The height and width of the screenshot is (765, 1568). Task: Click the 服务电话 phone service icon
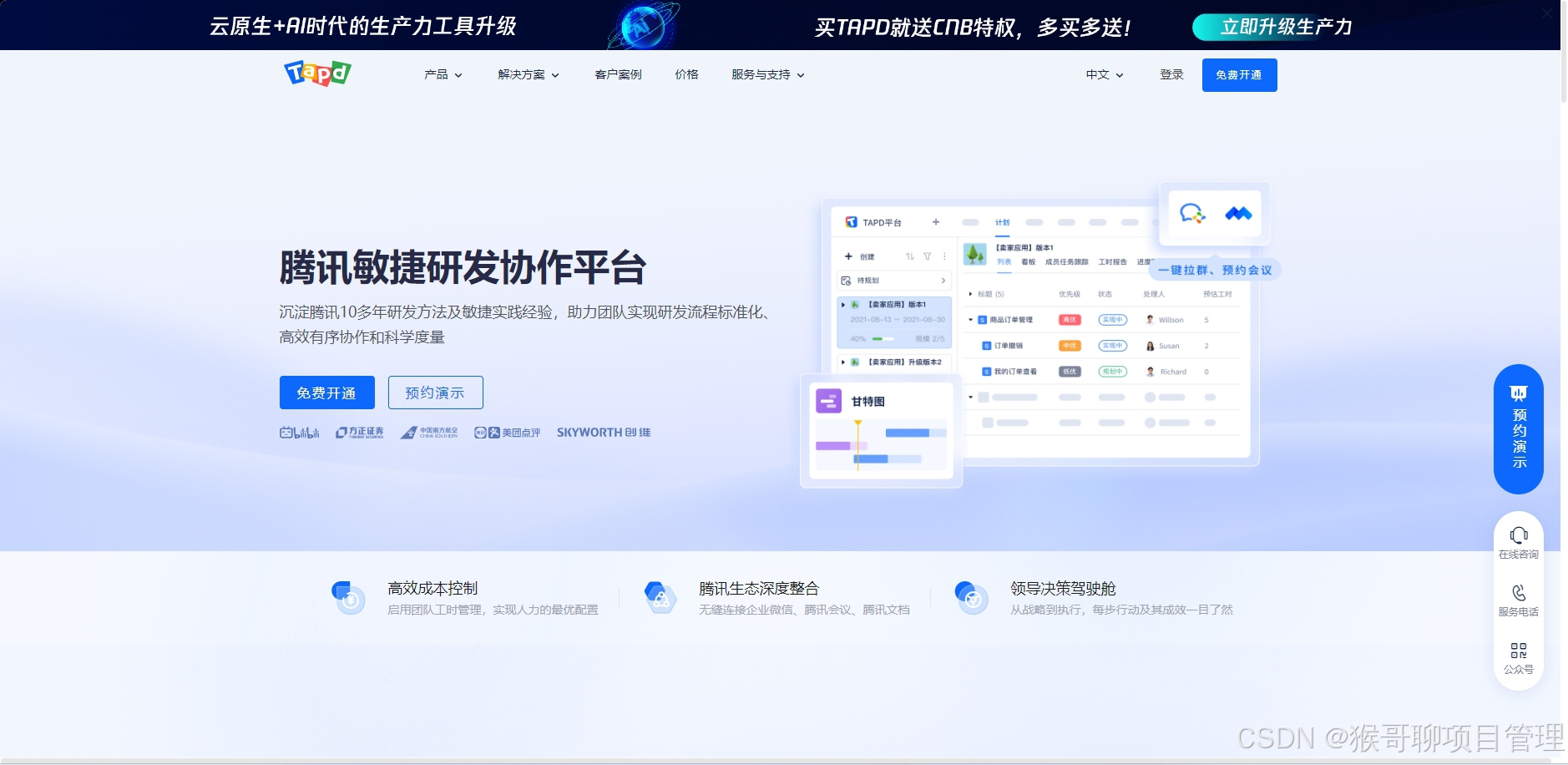click(x=1520, y=595)
